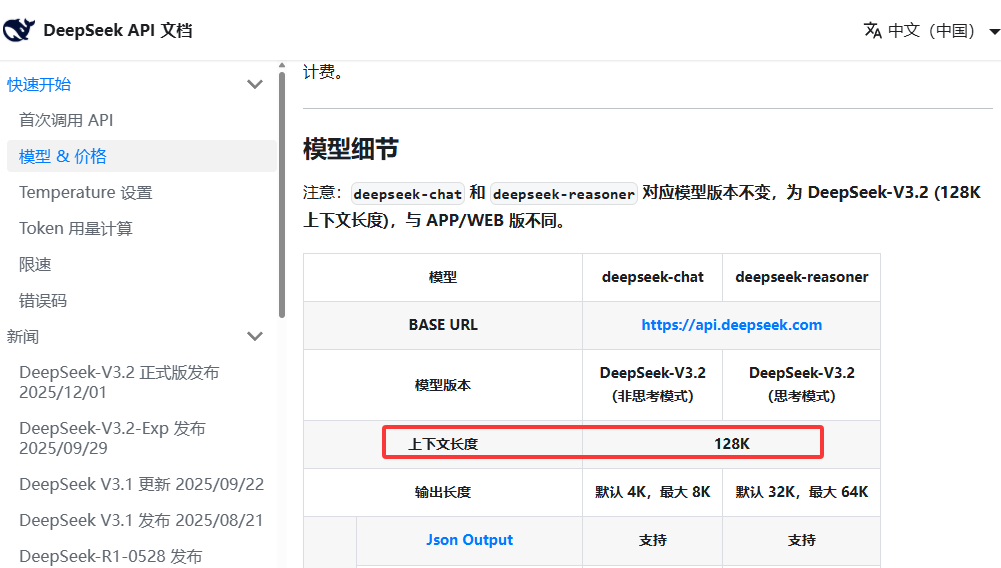The height and width of the screenshot is (568, 1001).
Task: Click the DeepSeek whale logo icon
Action: point(19,30)
